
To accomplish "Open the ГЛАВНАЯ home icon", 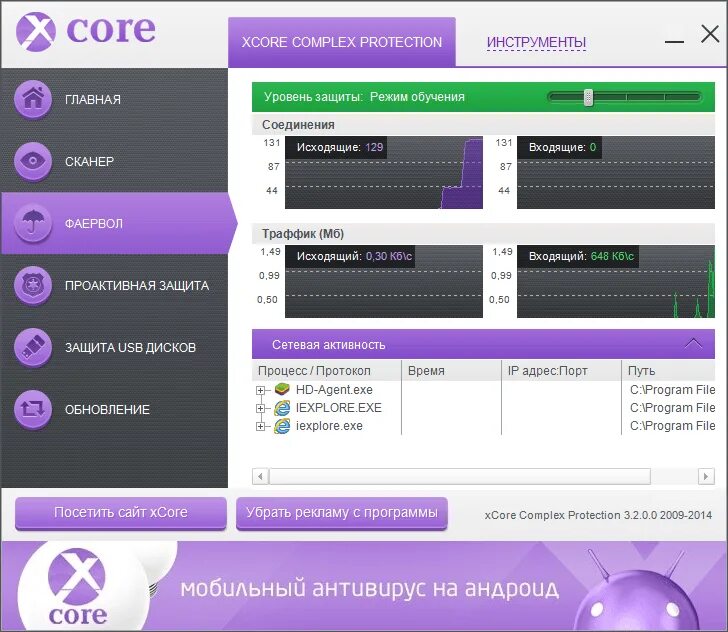I will tap(32, 99).
